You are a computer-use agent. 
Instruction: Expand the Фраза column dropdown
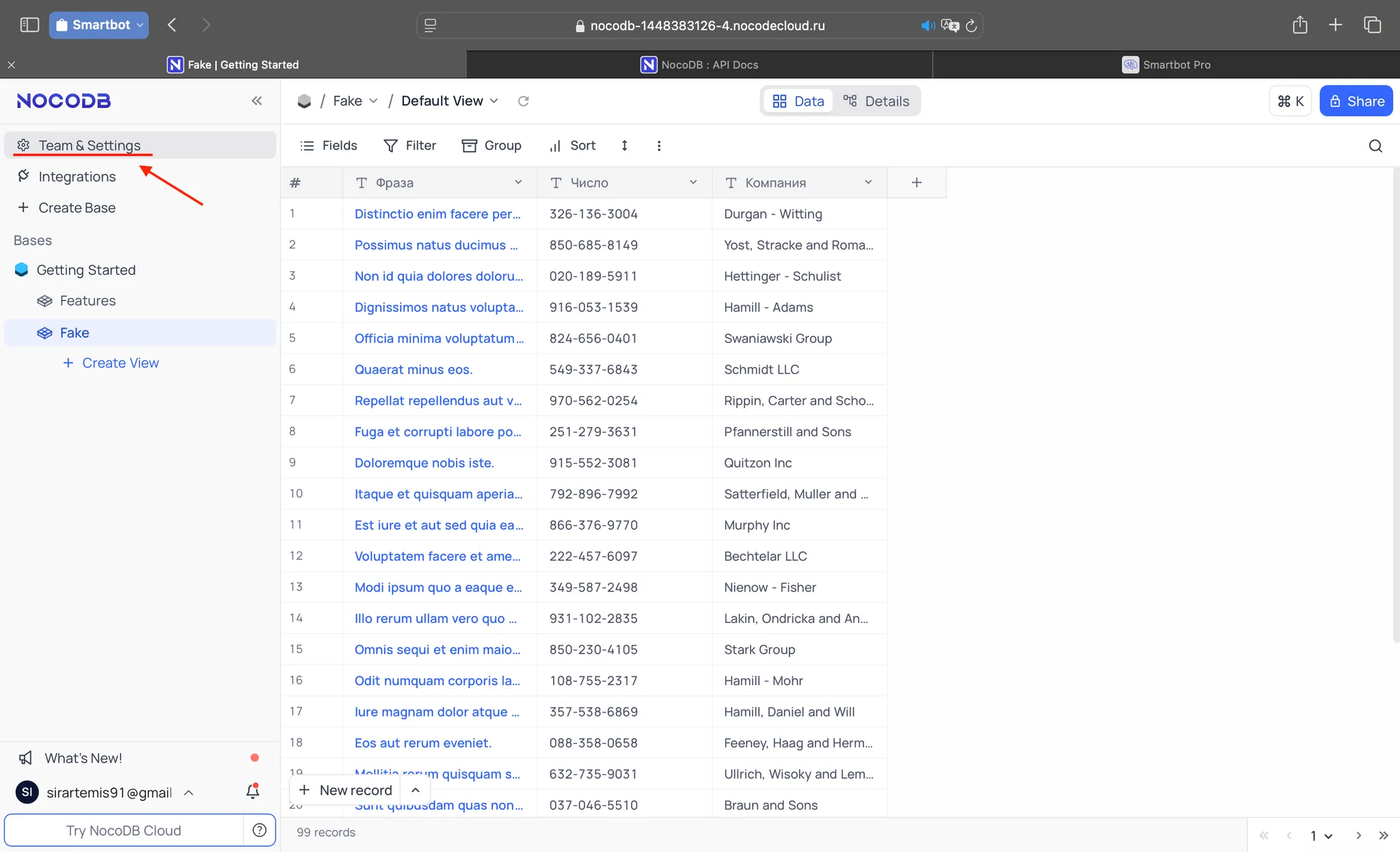[518, 183]
